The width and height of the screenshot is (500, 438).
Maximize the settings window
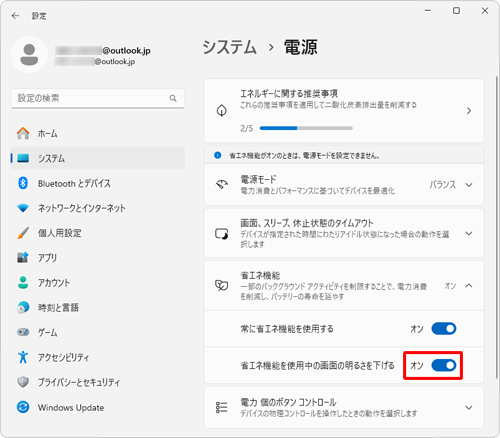(456, 11)
